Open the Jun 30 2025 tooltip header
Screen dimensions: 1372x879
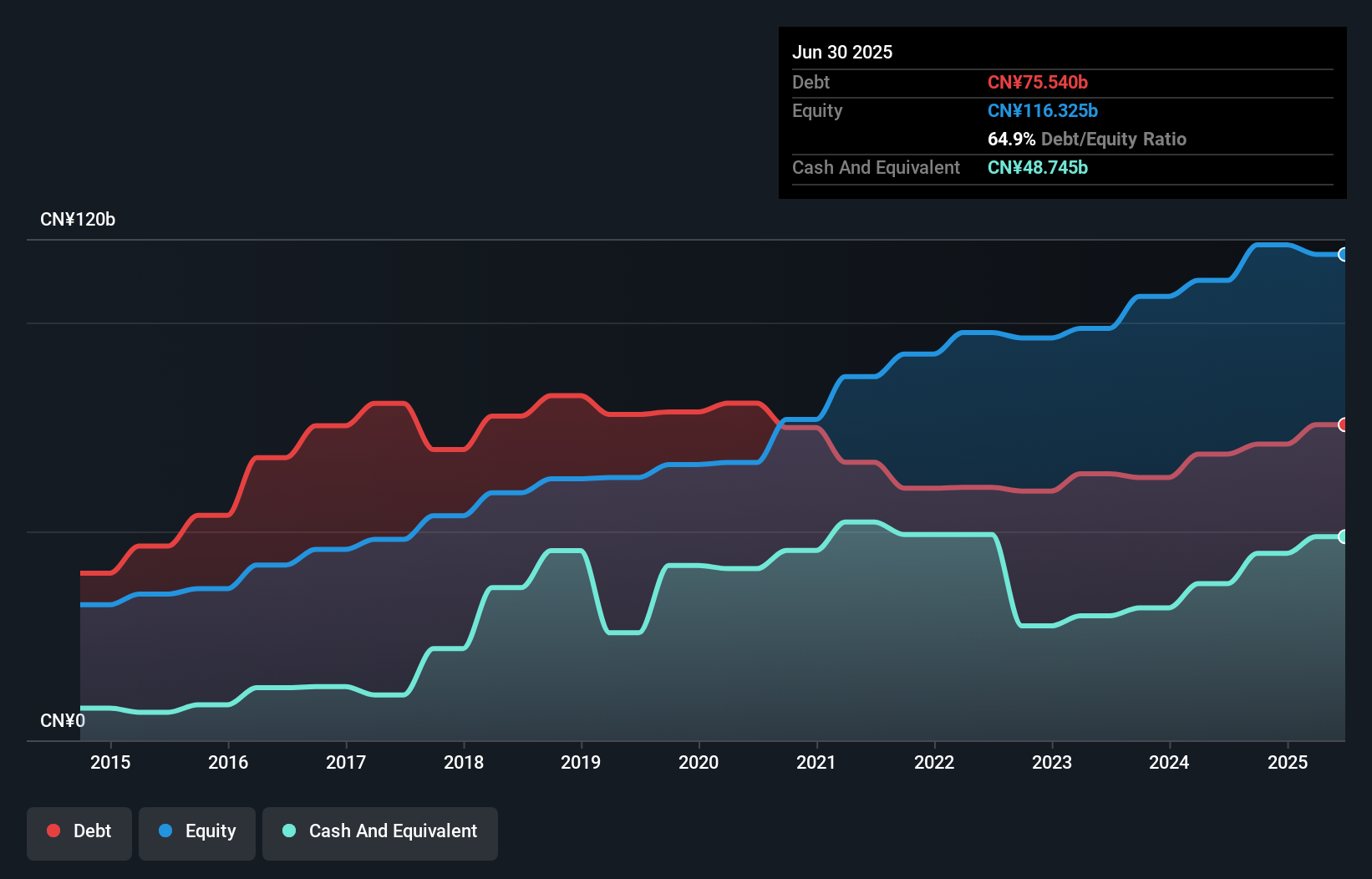coord(842,52)
